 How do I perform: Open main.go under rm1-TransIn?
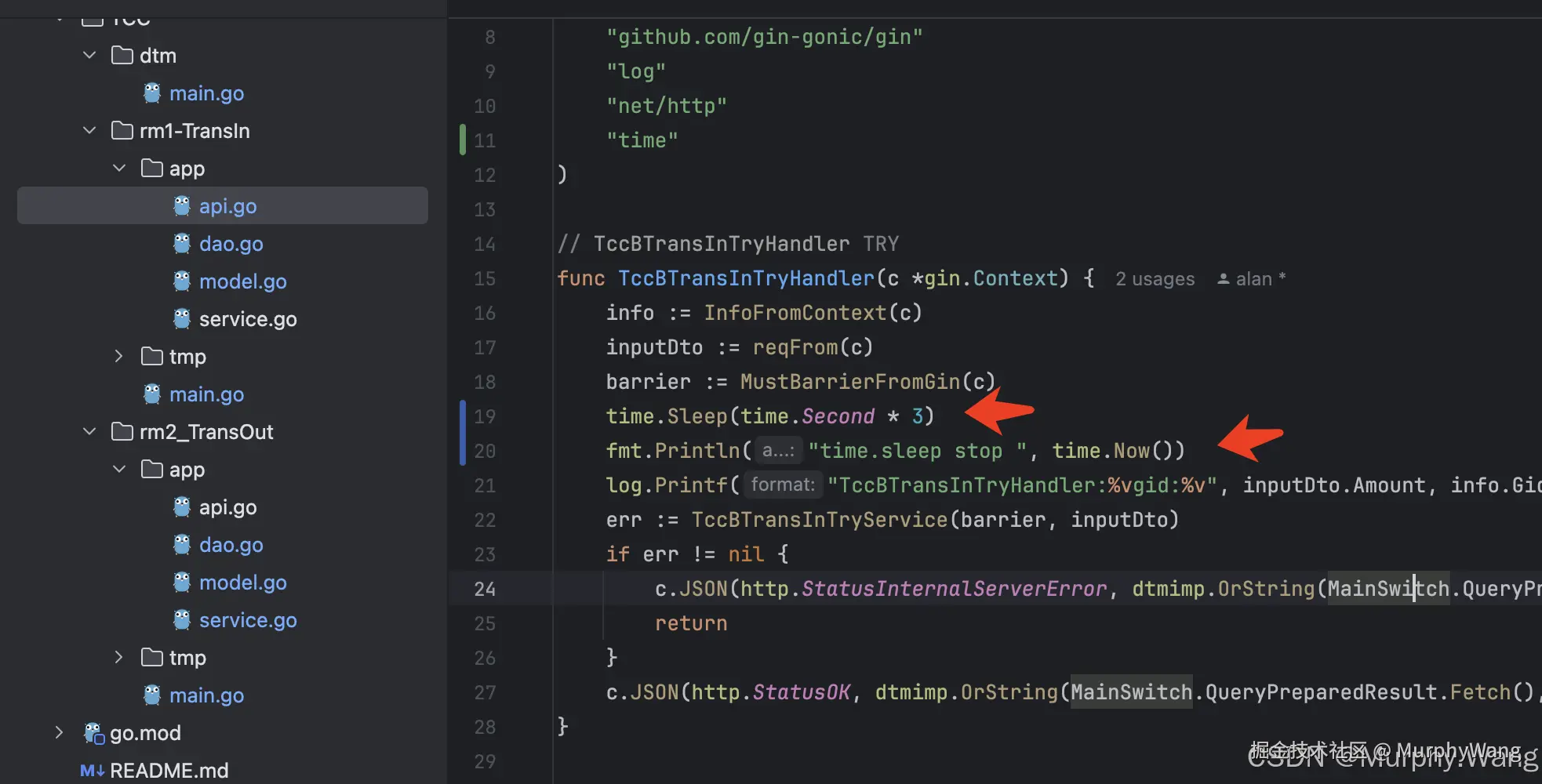click(206, 394)
